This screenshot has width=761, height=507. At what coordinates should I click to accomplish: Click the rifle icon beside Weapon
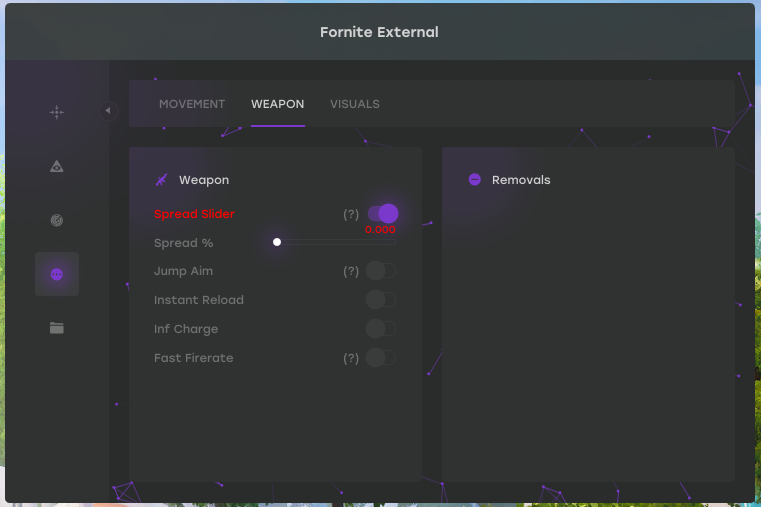pyautogui.click(x=162, y=180)
